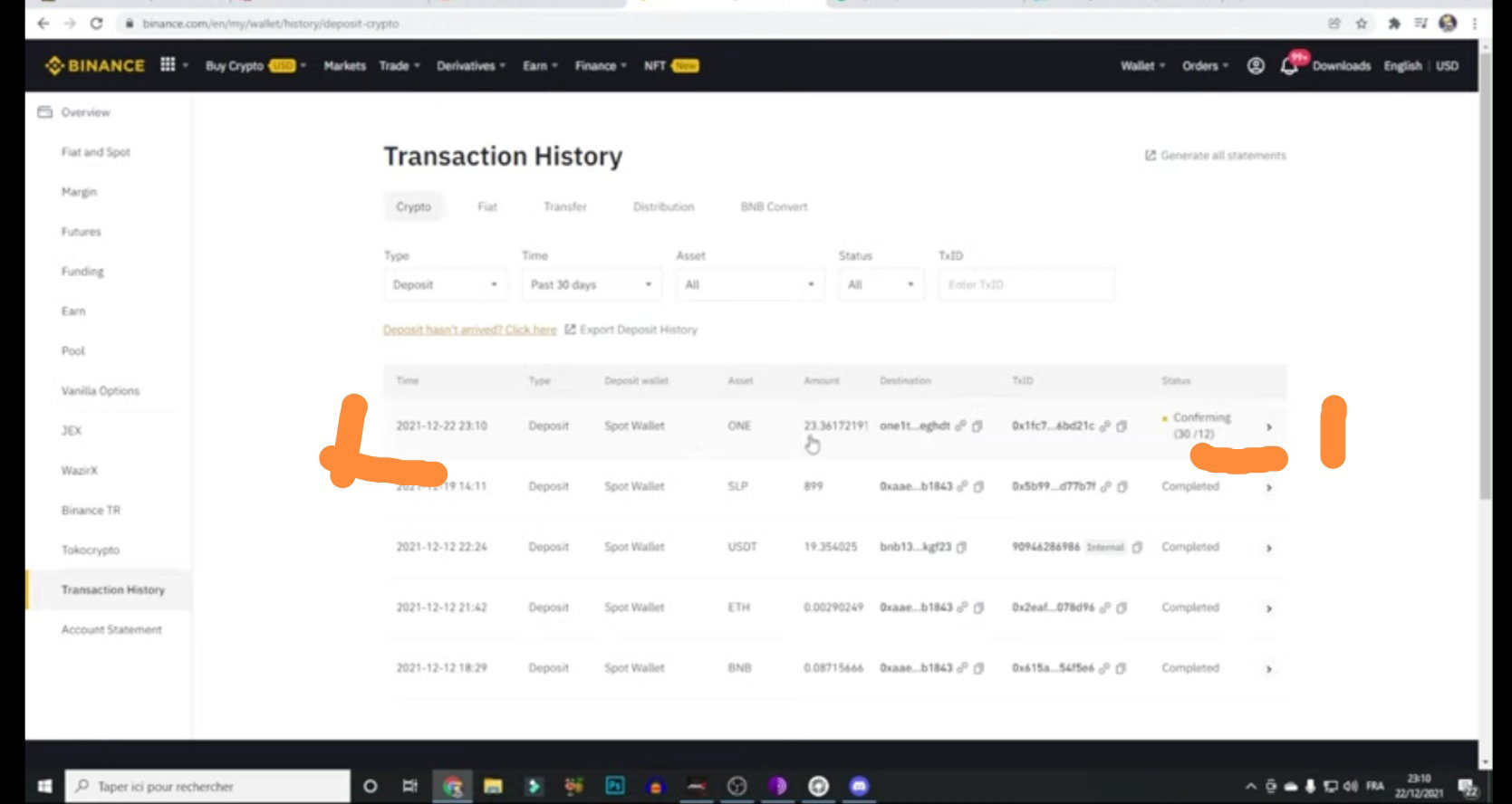
Task: Copy the SLP deposit destination address
Action: pos(978,487)
